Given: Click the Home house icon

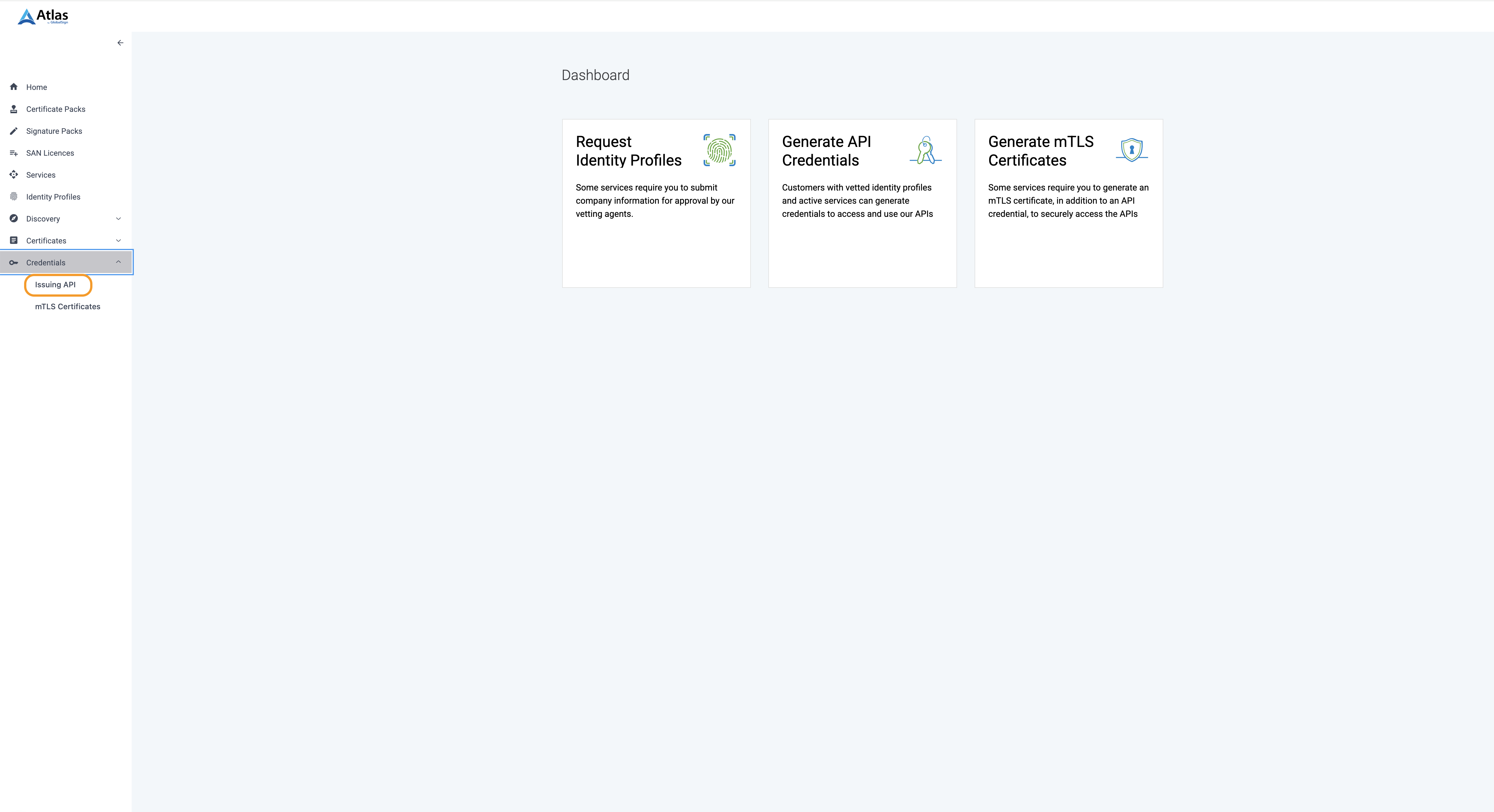Looking at the screenshot, I should [13, 87].
